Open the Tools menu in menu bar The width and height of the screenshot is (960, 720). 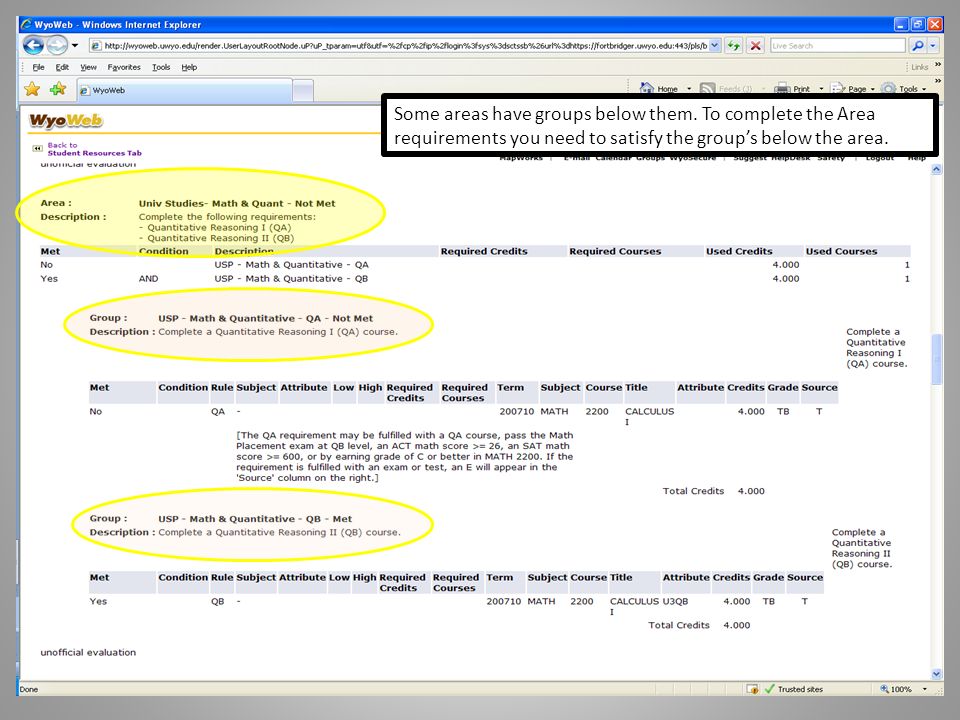pyautogui.click(x=161, y=67)
